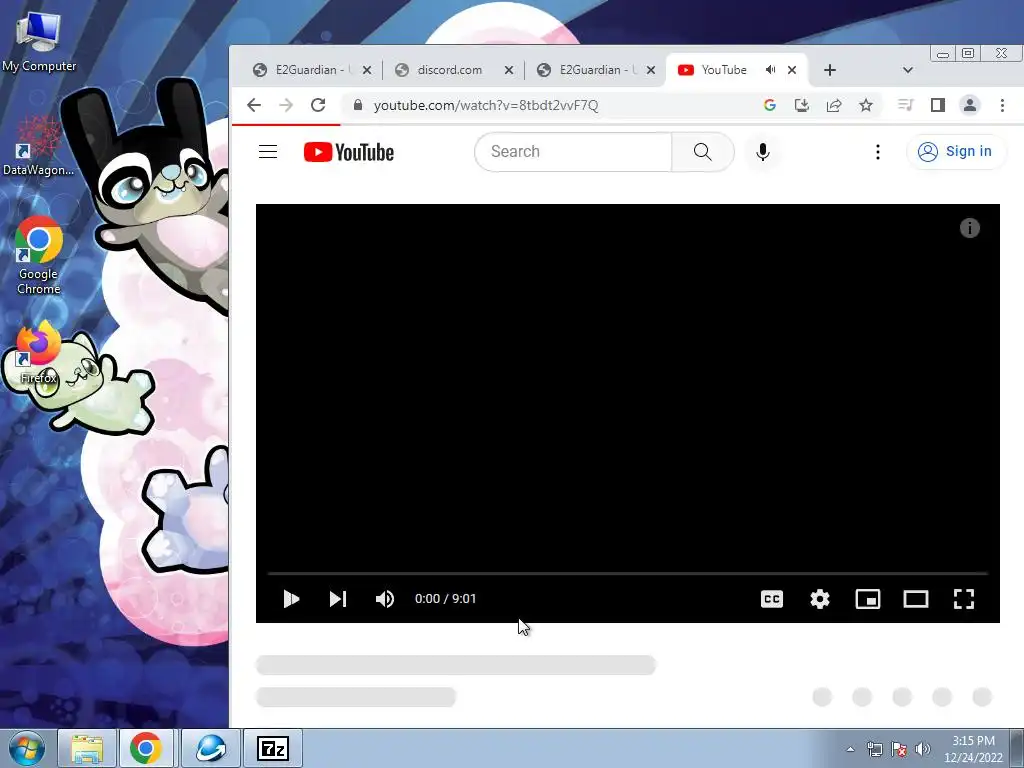Screen dimensions: 1024x768
Task: Open YouTube hamburger guide menu
Action: tap(268, 152)
